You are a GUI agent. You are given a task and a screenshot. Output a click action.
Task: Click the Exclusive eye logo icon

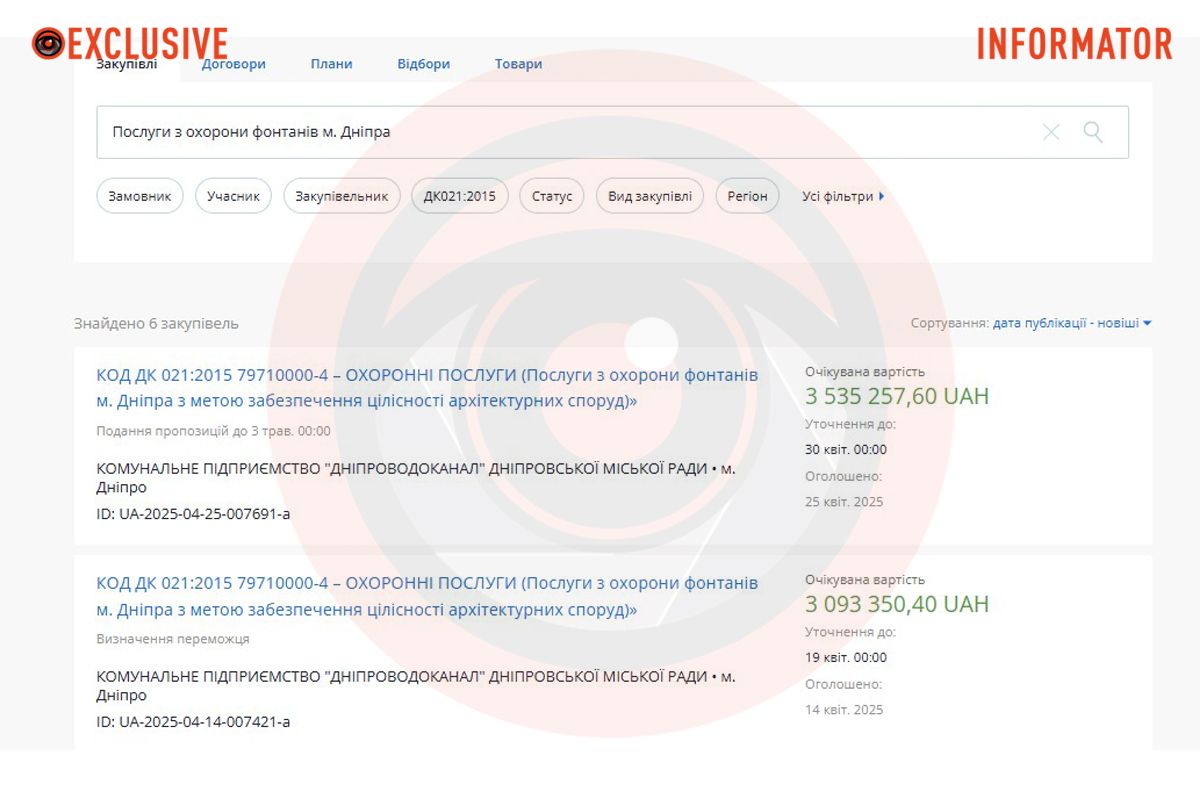tap(48, 43)
